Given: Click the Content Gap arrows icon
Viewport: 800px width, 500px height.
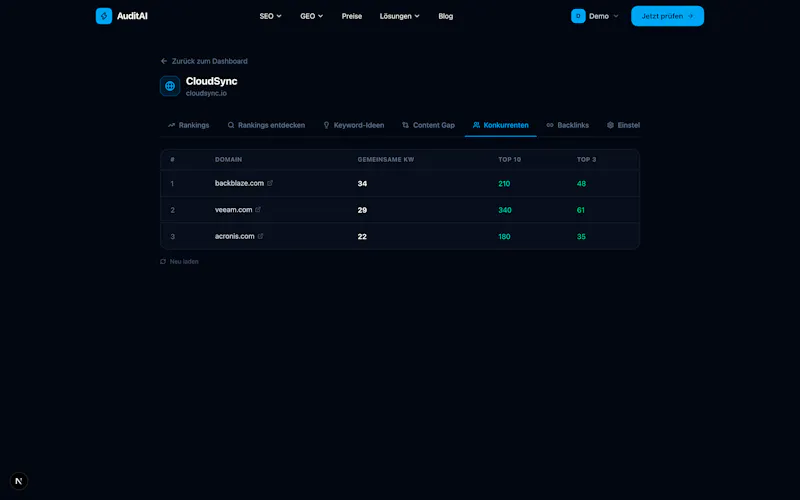Looking at the screenshot, I should pyautogui.click(x=406, y=125).
